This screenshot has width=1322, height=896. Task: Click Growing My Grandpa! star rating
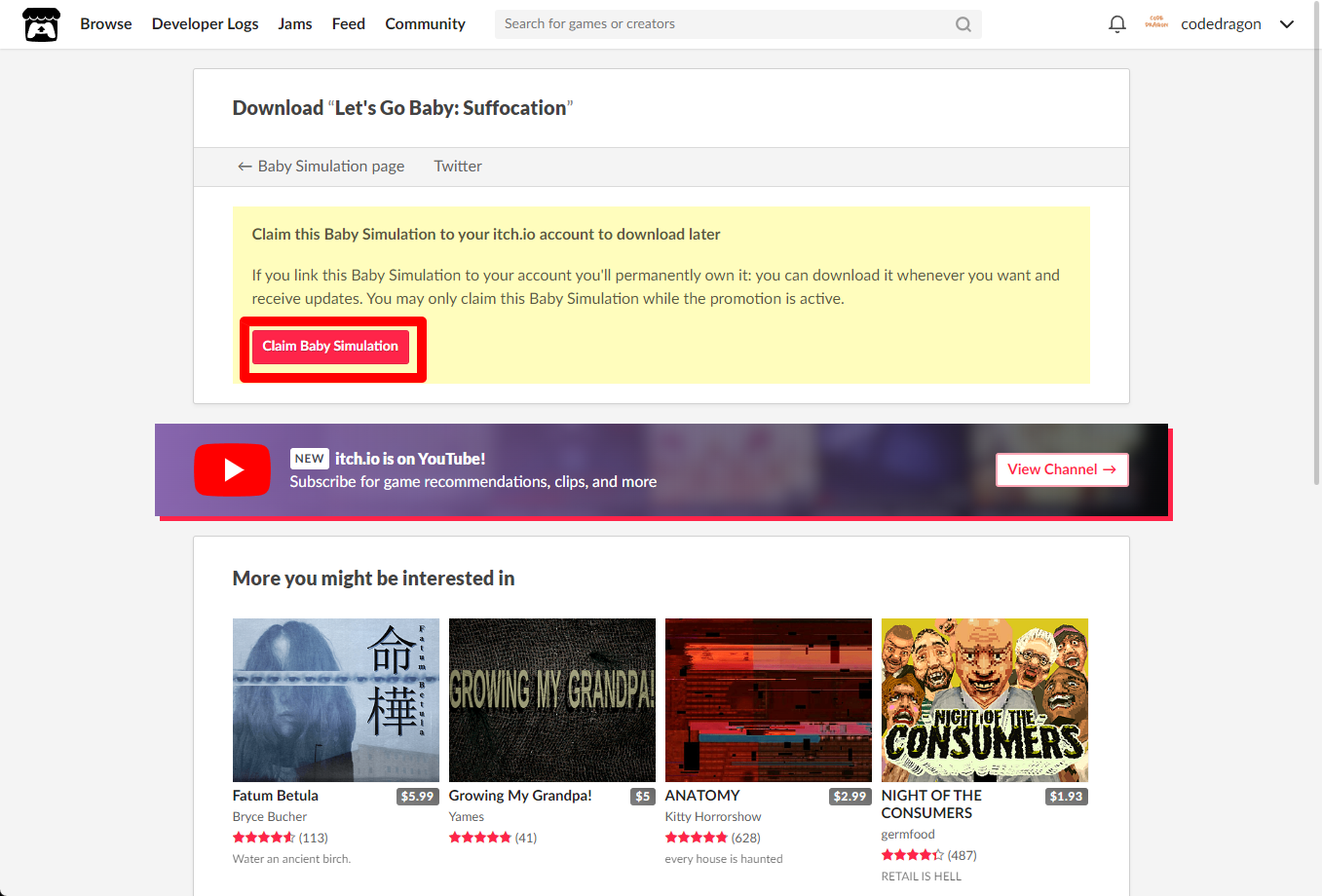click(x=480, y=838)
